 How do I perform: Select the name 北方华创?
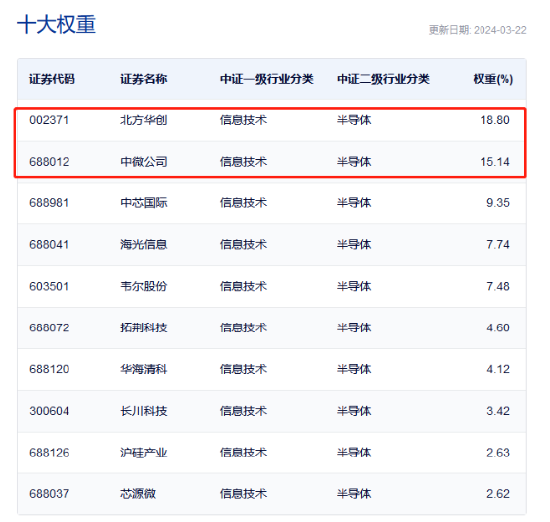tap(143, 120)
